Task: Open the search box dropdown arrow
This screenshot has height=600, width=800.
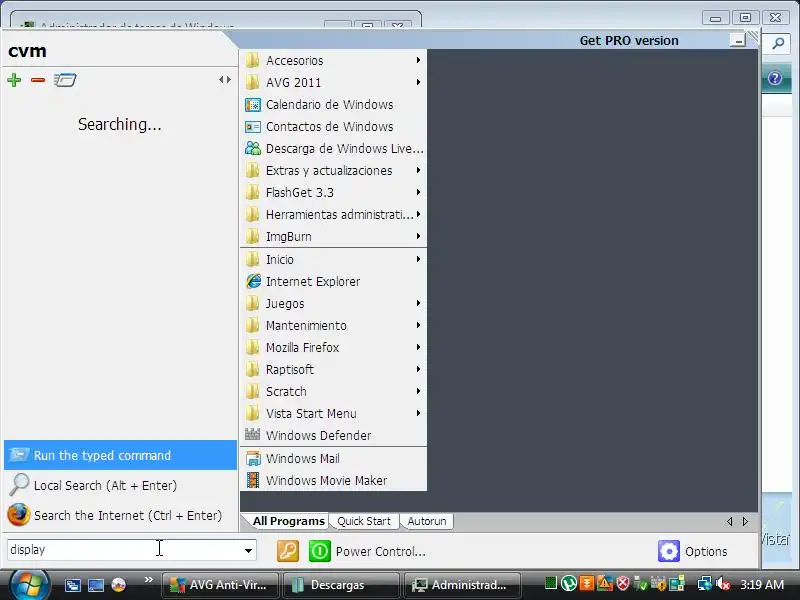Action: pos(248,551)
